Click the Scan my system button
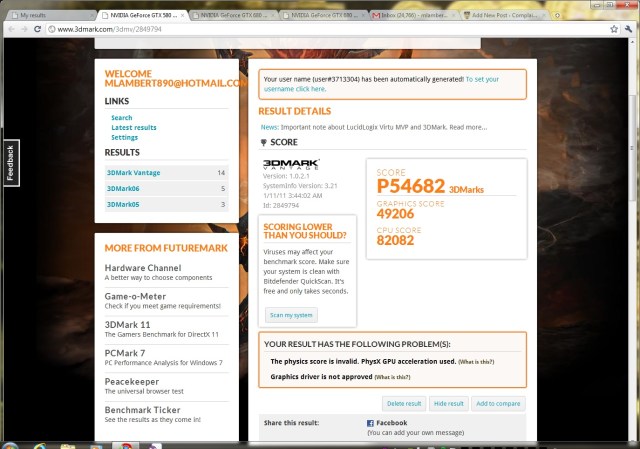640x449 pixels. (292, 315)
